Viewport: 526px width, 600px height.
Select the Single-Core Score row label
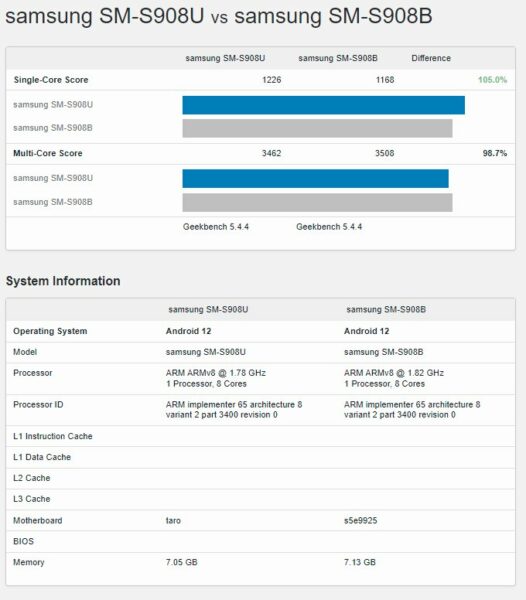coord(51,80)
